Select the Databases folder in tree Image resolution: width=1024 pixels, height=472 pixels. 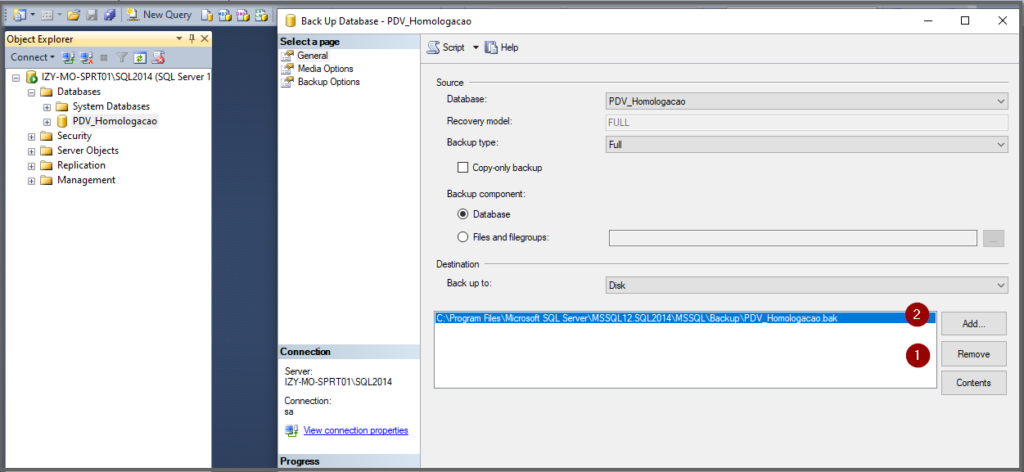(79, 92)
